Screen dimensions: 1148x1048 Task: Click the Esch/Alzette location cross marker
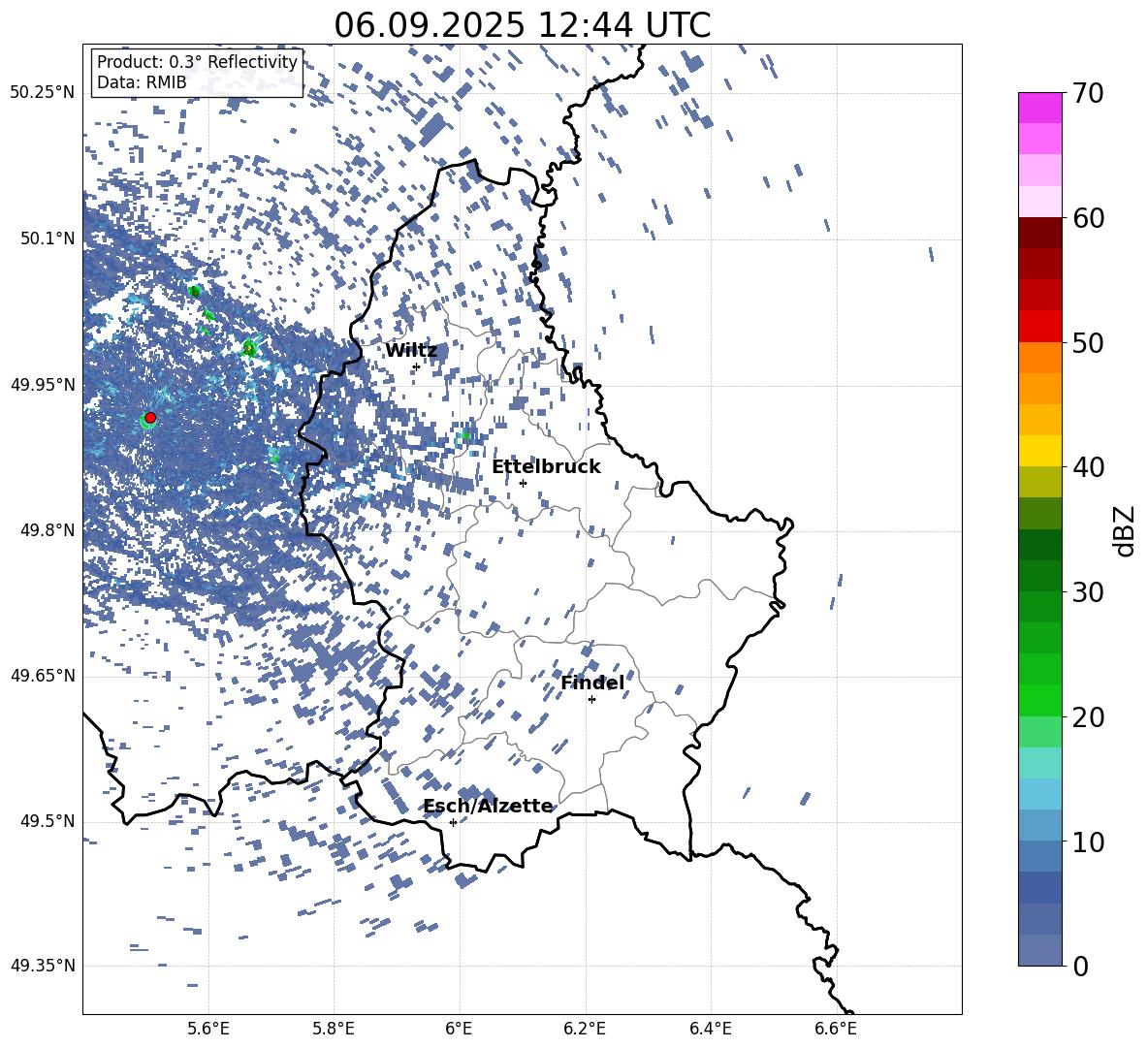[x=453, y=822]
